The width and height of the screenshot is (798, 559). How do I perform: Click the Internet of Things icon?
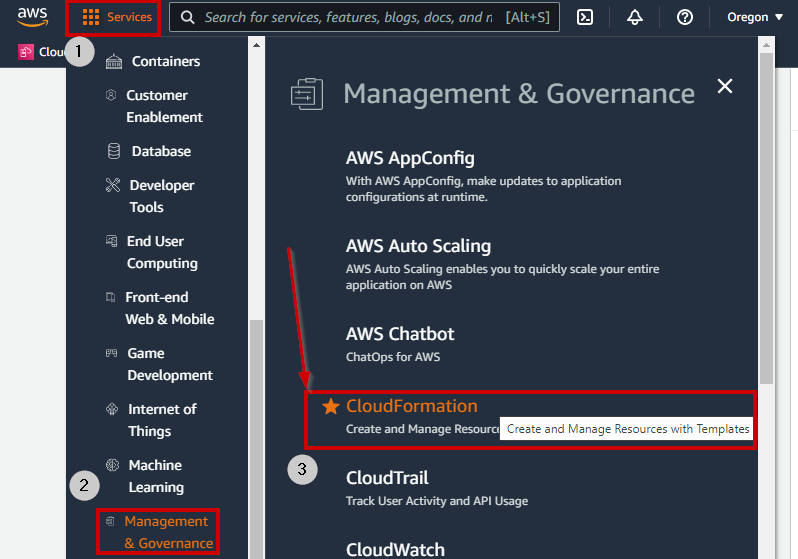[112, 409]
